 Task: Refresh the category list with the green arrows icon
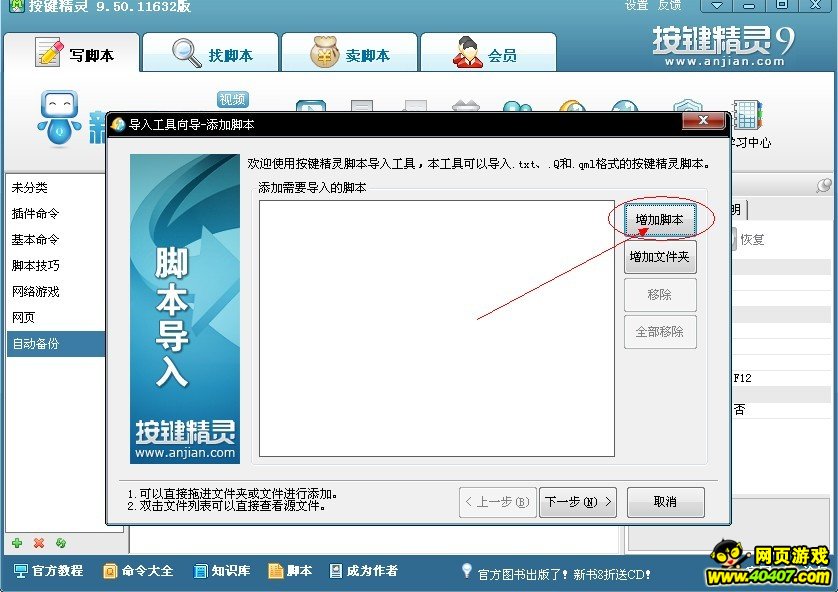(61, 543)
